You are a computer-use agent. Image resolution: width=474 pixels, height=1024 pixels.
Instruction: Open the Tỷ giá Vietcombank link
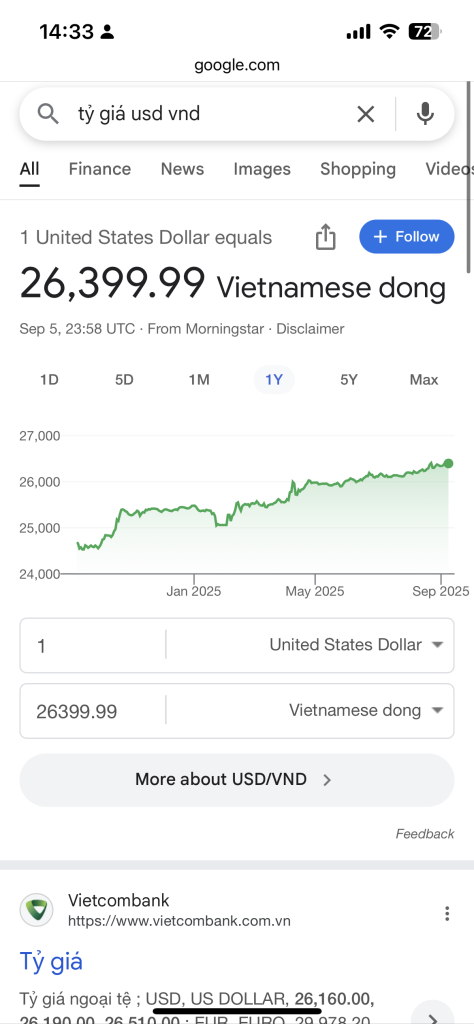click(51, 962)
